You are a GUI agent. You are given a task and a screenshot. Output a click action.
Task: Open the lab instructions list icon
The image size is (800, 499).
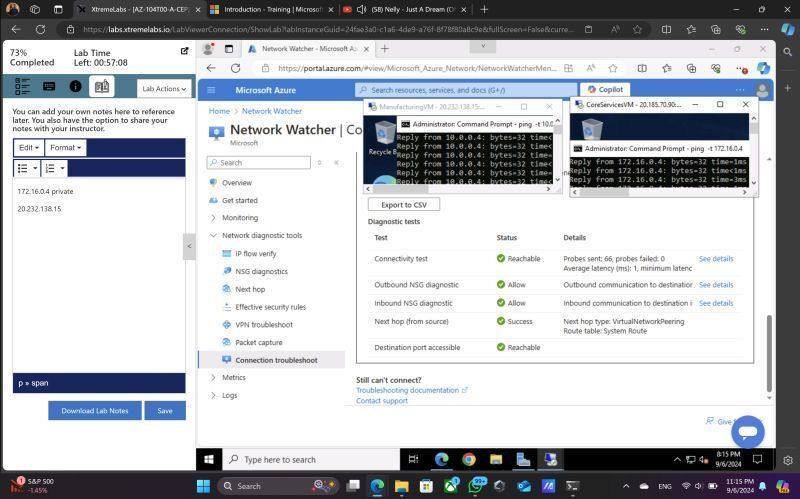pyautogui.click(x=22, y=86)
